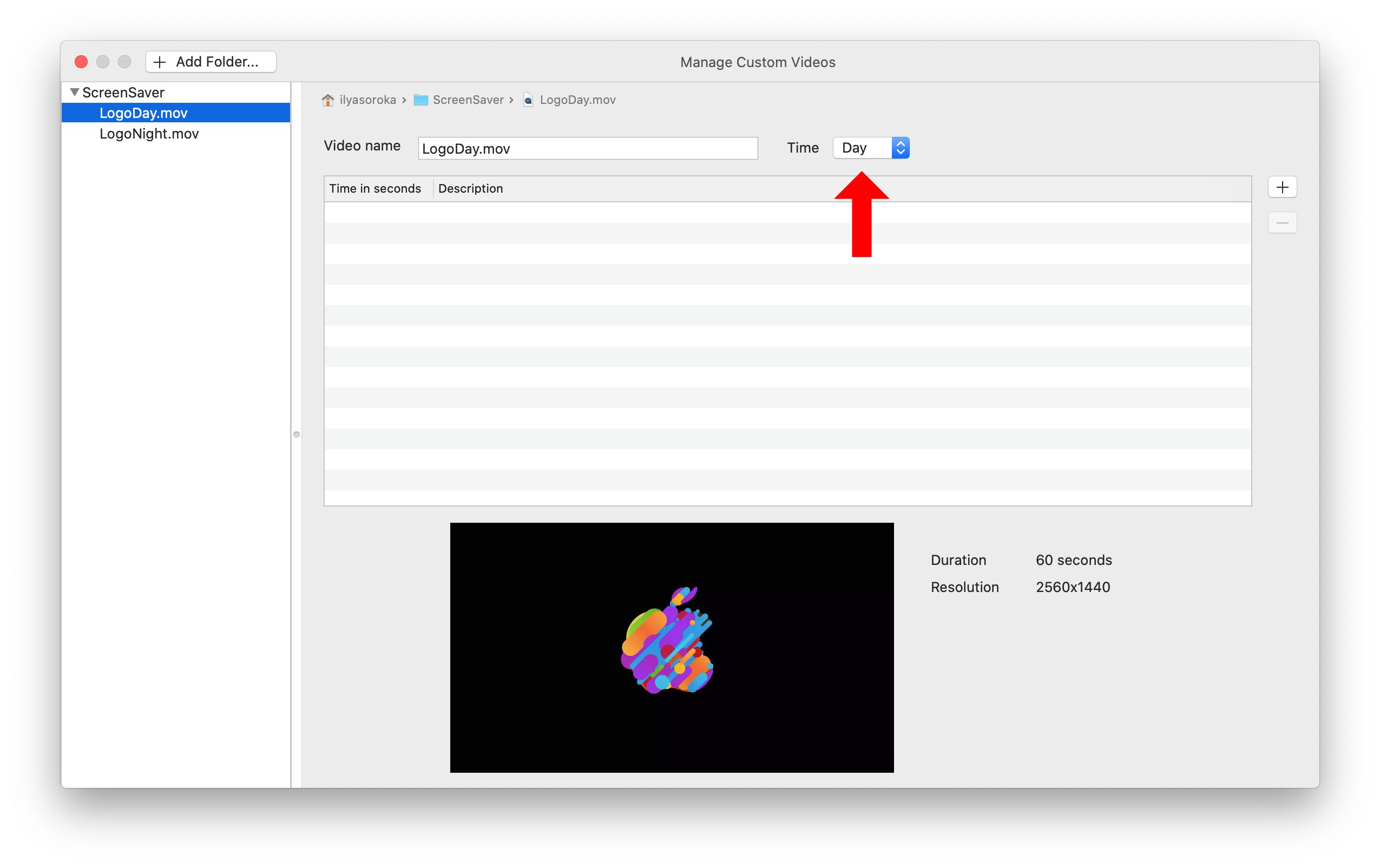Select the ScreenSaver folder in sidebar
Screen dimensions: 1380x868
(123, 92)
